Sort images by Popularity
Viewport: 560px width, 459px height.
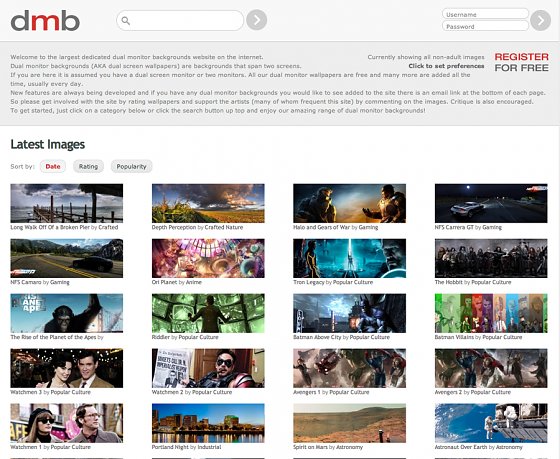pos(131,166)
